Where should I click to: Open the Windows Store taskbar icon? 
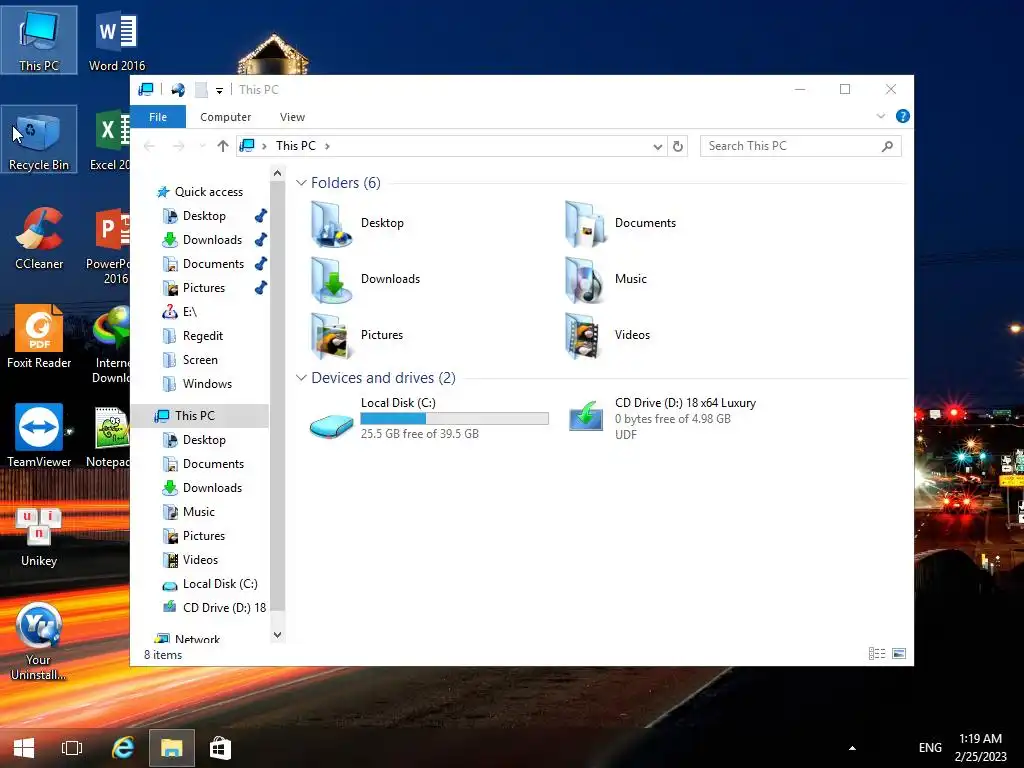(x=220, y=748)
